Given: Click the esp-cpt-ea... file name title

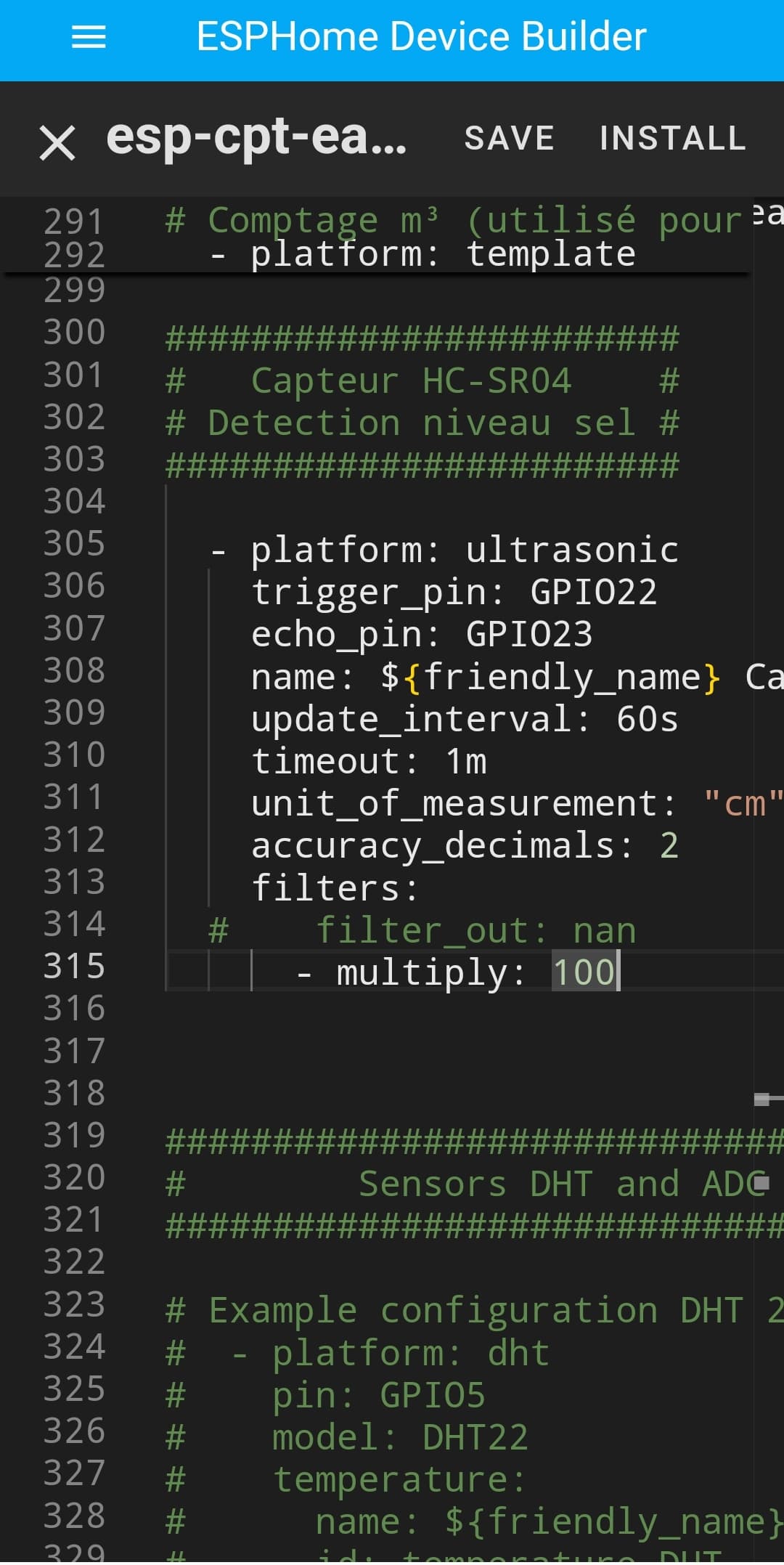Looking at the screenshot, I should (256, 137).
